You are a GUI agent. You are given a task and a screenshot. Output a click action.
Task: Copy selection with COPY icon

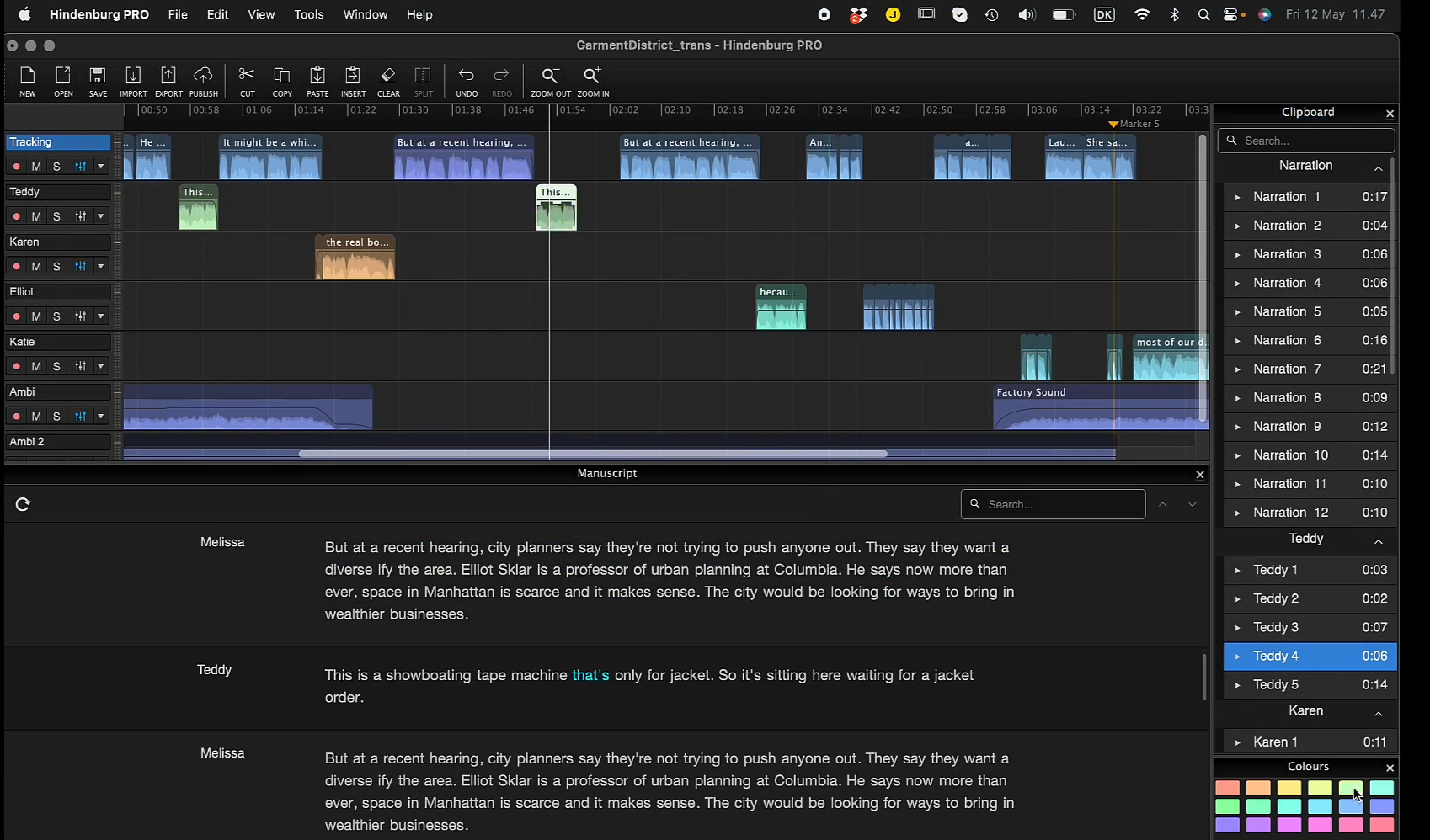tap(282, 82)
